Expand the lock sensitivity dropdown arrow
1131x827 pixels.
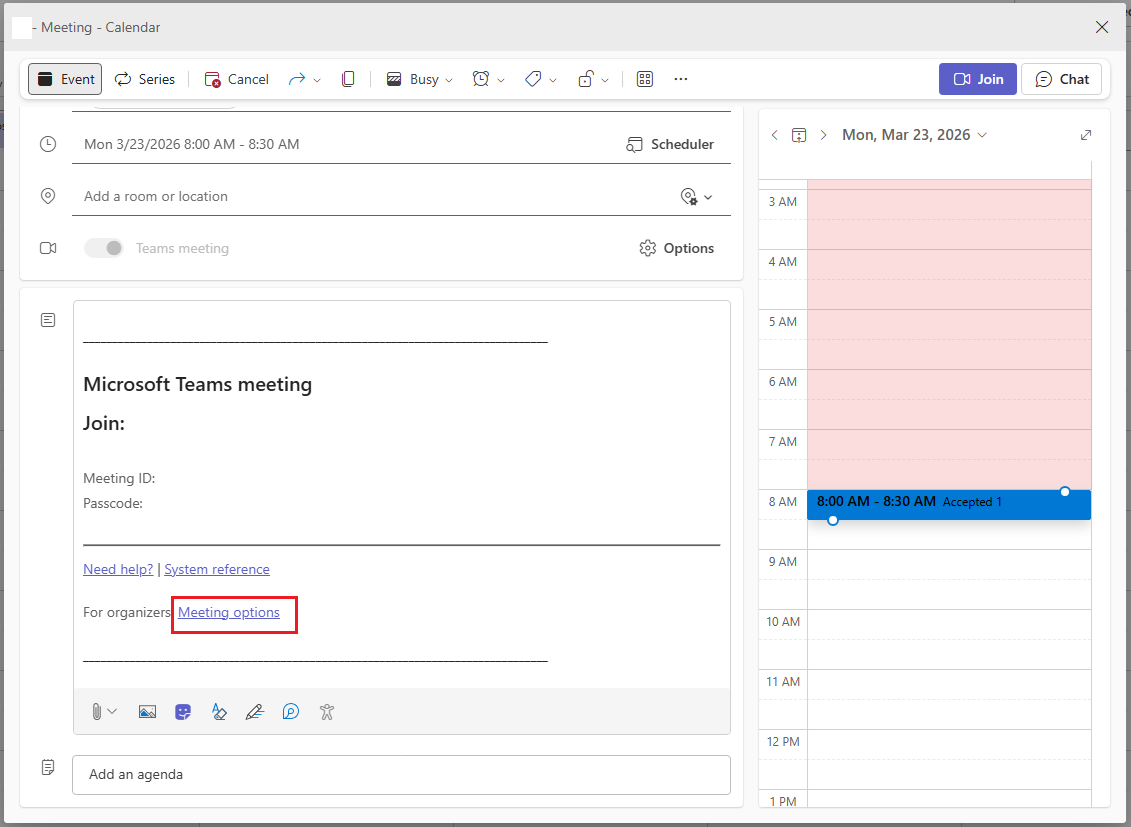[604, 80]
